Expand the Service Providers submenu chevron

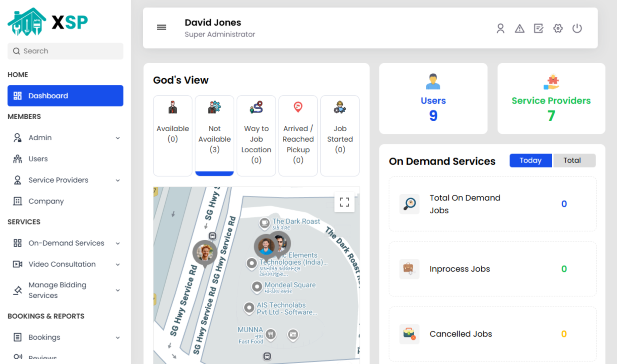coord(118,180)
